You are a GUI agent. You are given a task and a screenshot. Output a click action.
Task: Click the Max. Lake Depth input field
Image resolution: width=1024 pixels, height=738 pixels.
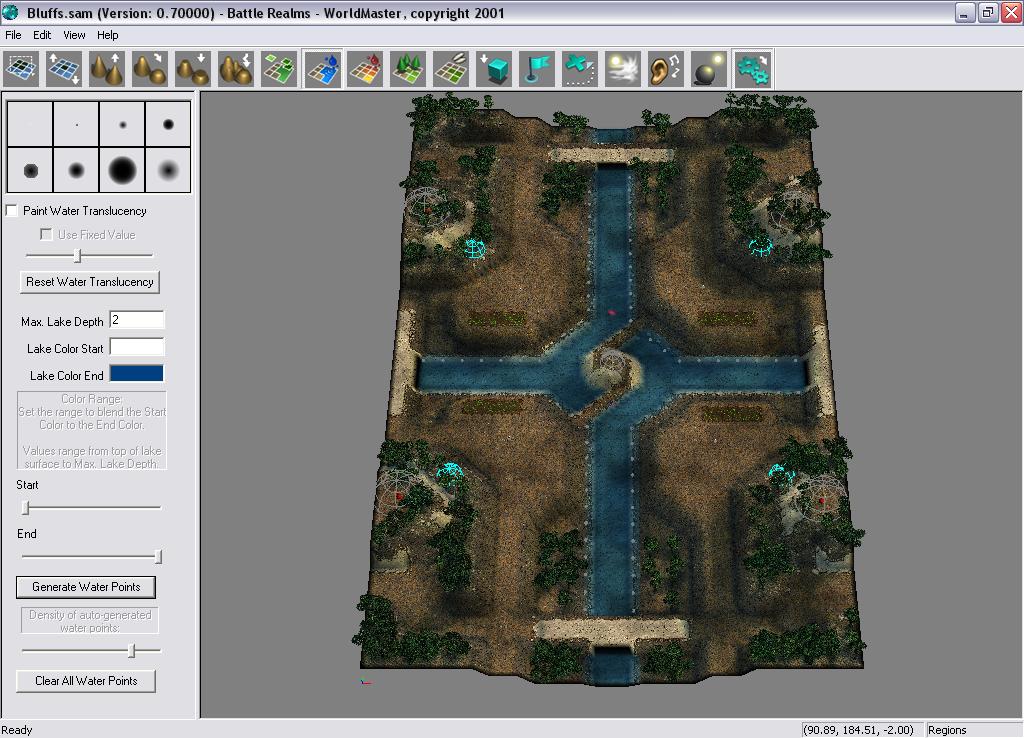click(x=136, y=320)
